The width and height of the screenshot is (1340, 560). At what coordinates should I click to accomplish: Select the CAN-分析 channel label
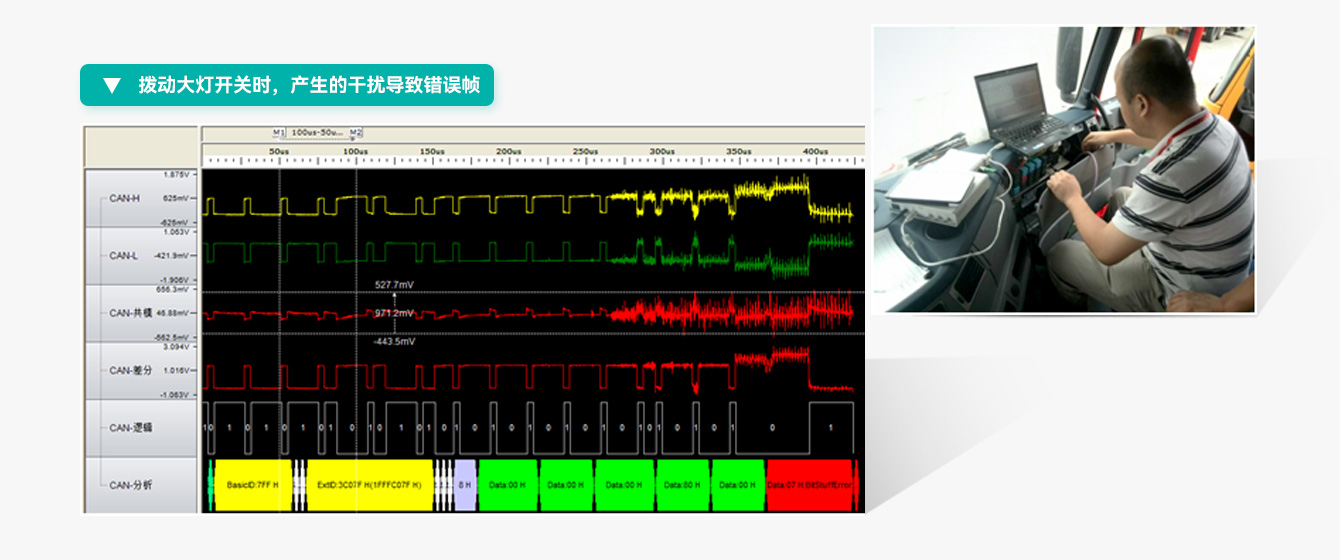click(x=130, y=485)
